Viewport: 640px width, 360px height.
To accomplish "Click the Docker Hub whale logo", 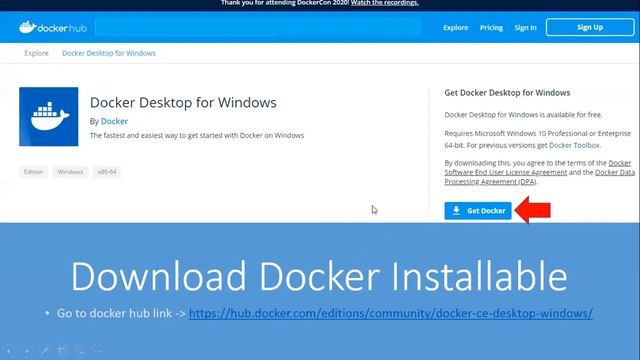I will (x=53, y=27).
